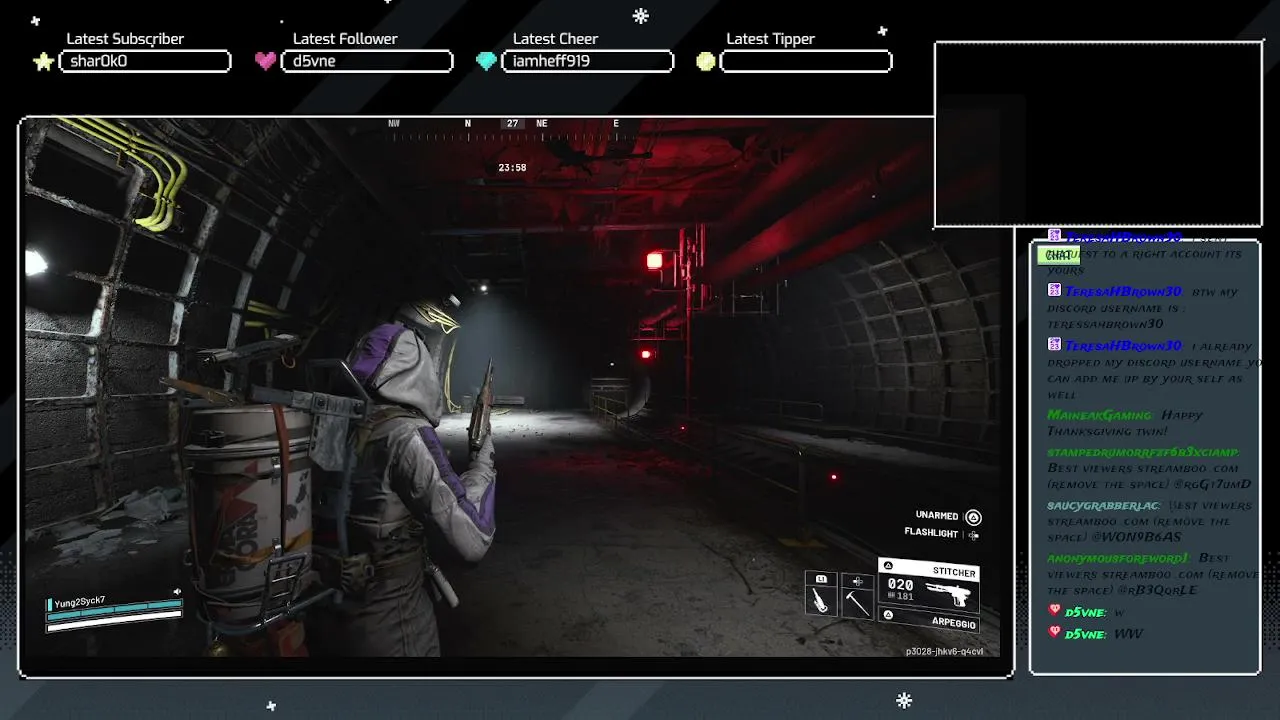
Task: Click the yellow star Latest Subscriber icon
Action: pos(43,62)
